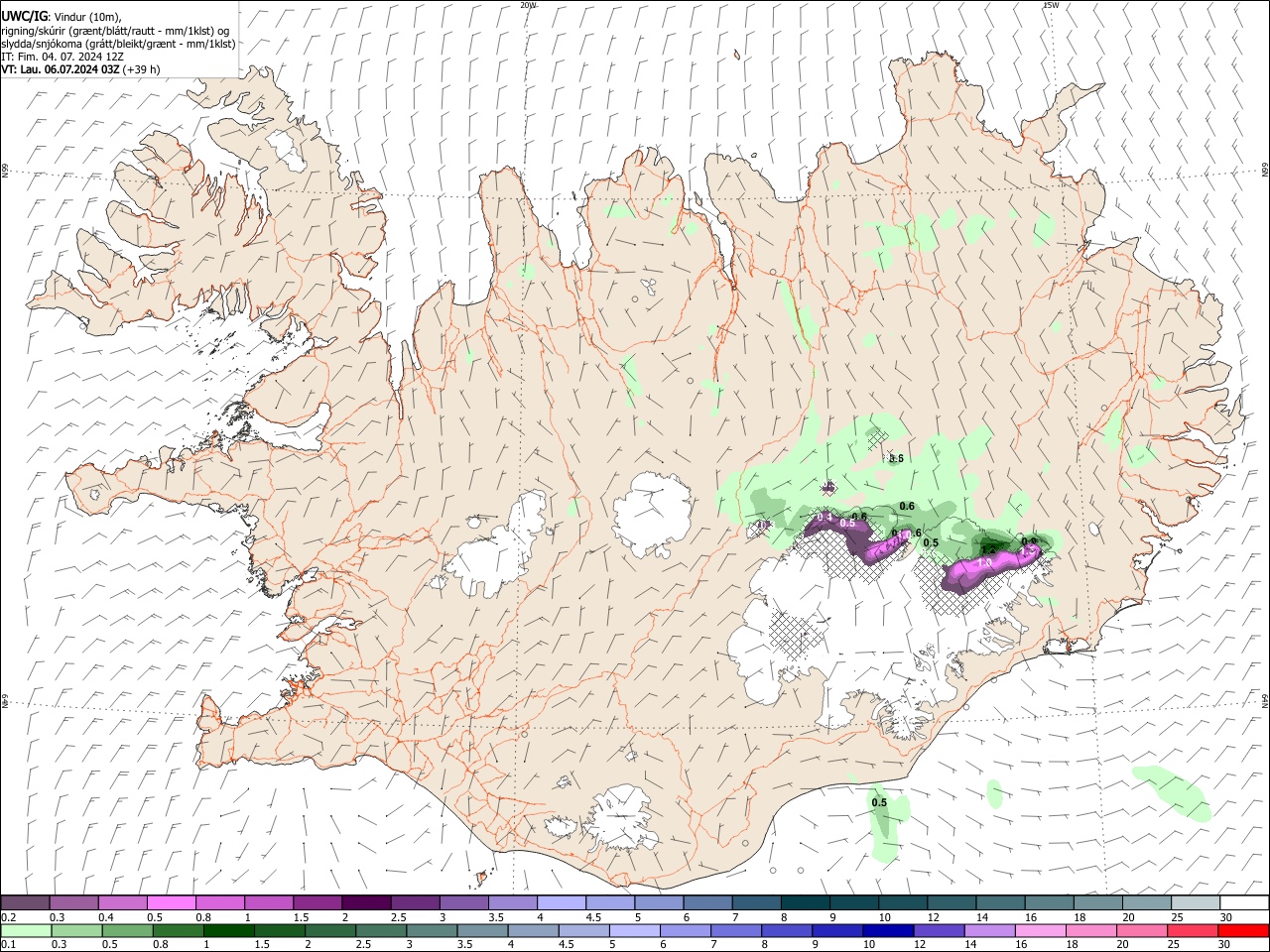This screenshot has width=1270, height=952.
Task: Click the '20W' longitude label
Action: click(528, 5)
